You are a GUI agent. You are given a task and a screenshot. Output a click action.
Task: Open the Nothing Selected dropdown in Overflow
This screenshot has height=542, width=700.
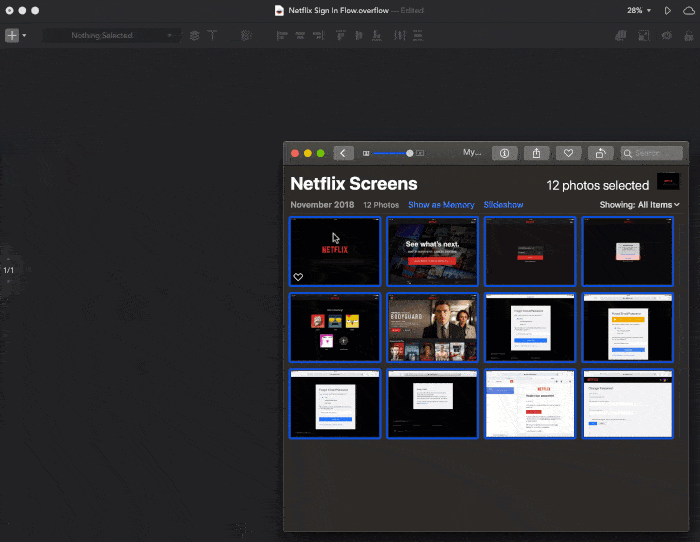point(112,35)
